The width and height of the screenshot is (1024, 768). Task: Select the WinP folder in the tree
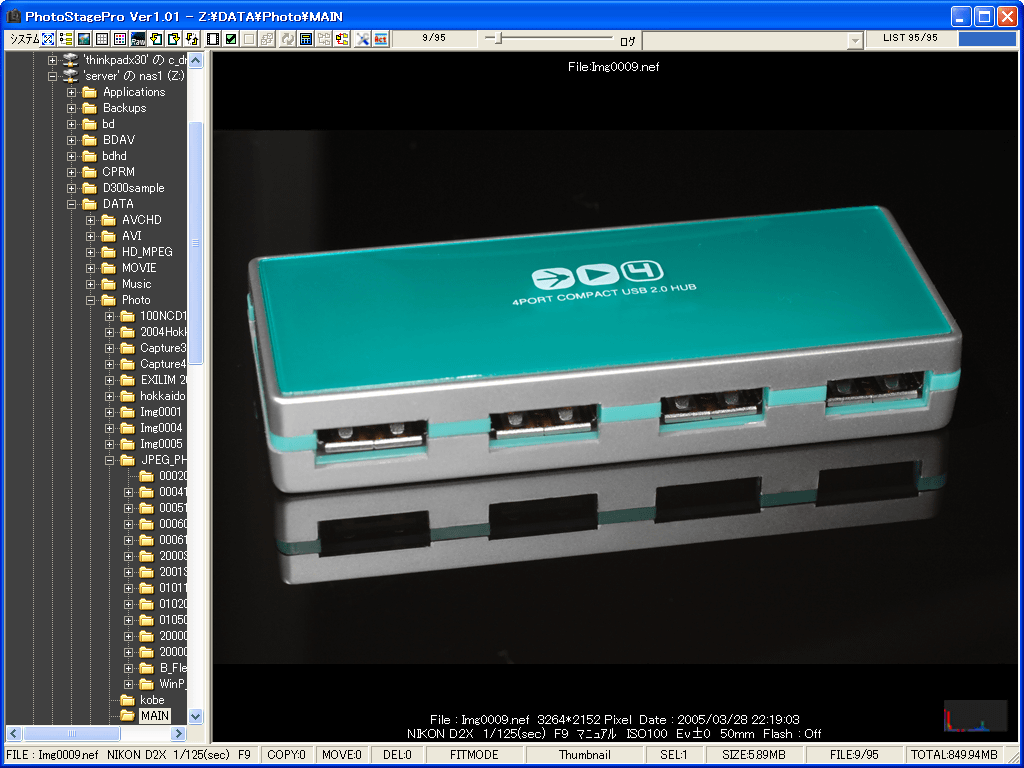coord(172,684)
